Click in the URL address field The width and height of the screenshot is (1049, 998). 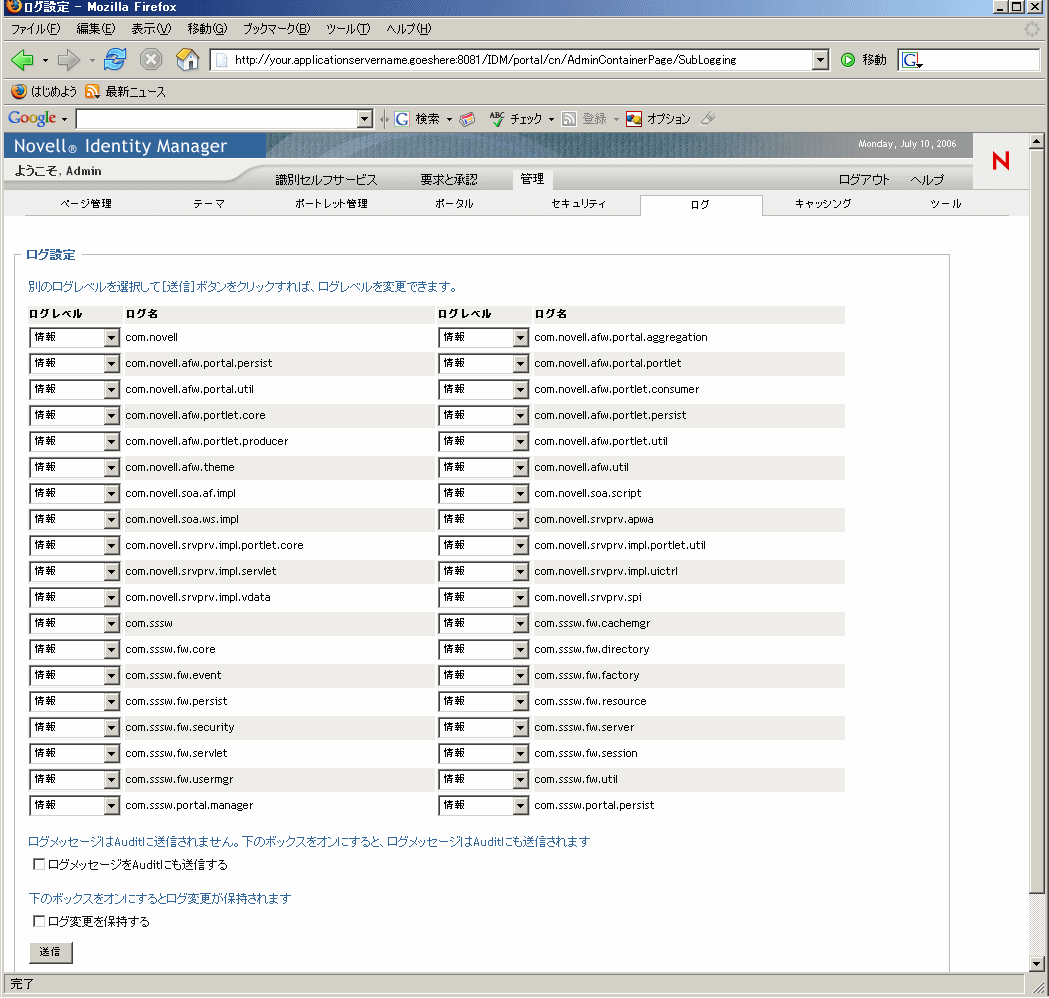click(520, 60)
